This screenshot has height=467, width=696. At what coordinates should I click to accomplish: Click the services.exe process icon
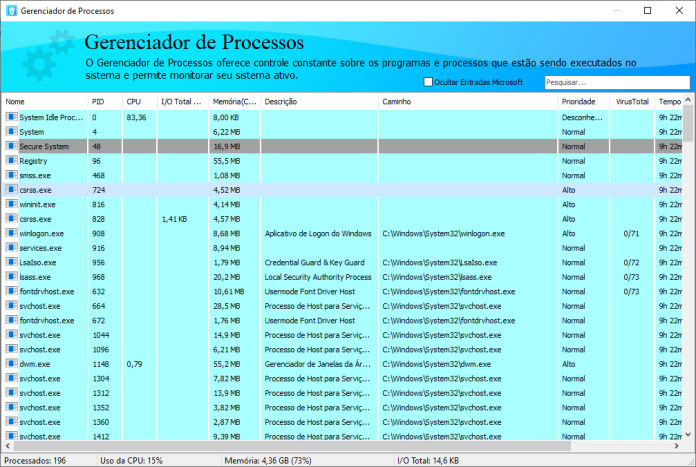point(12,247)
